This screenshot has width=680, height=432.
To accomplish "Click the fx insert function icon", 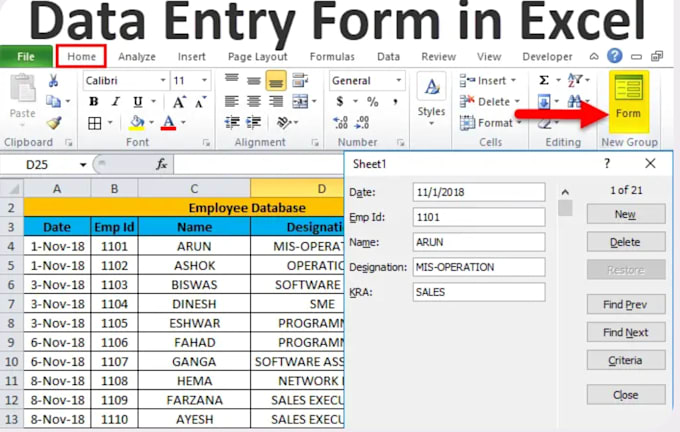I will point(161,164).
